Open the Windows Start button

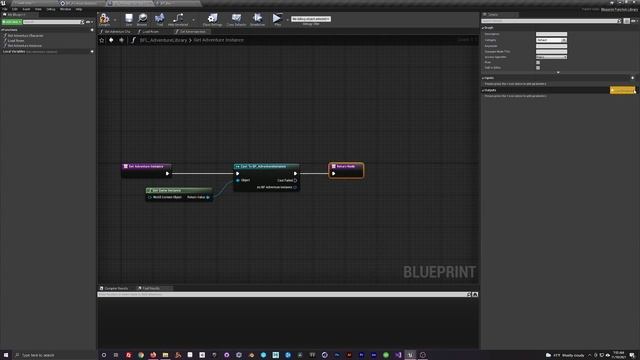point(6,355)
